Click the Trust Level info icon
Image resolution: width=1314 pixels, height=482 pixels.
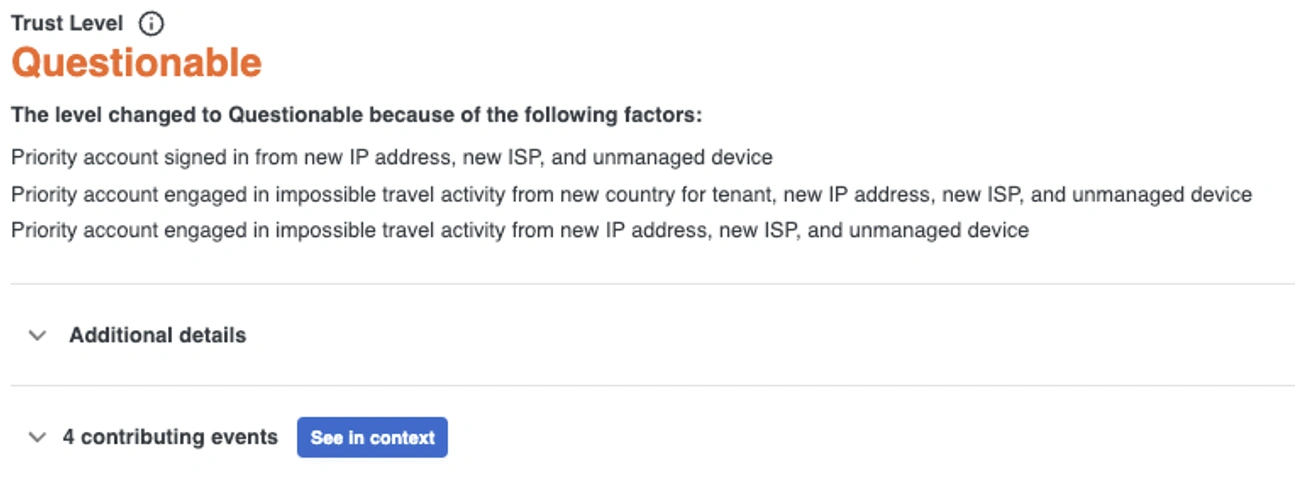click(x=151, y=23)
